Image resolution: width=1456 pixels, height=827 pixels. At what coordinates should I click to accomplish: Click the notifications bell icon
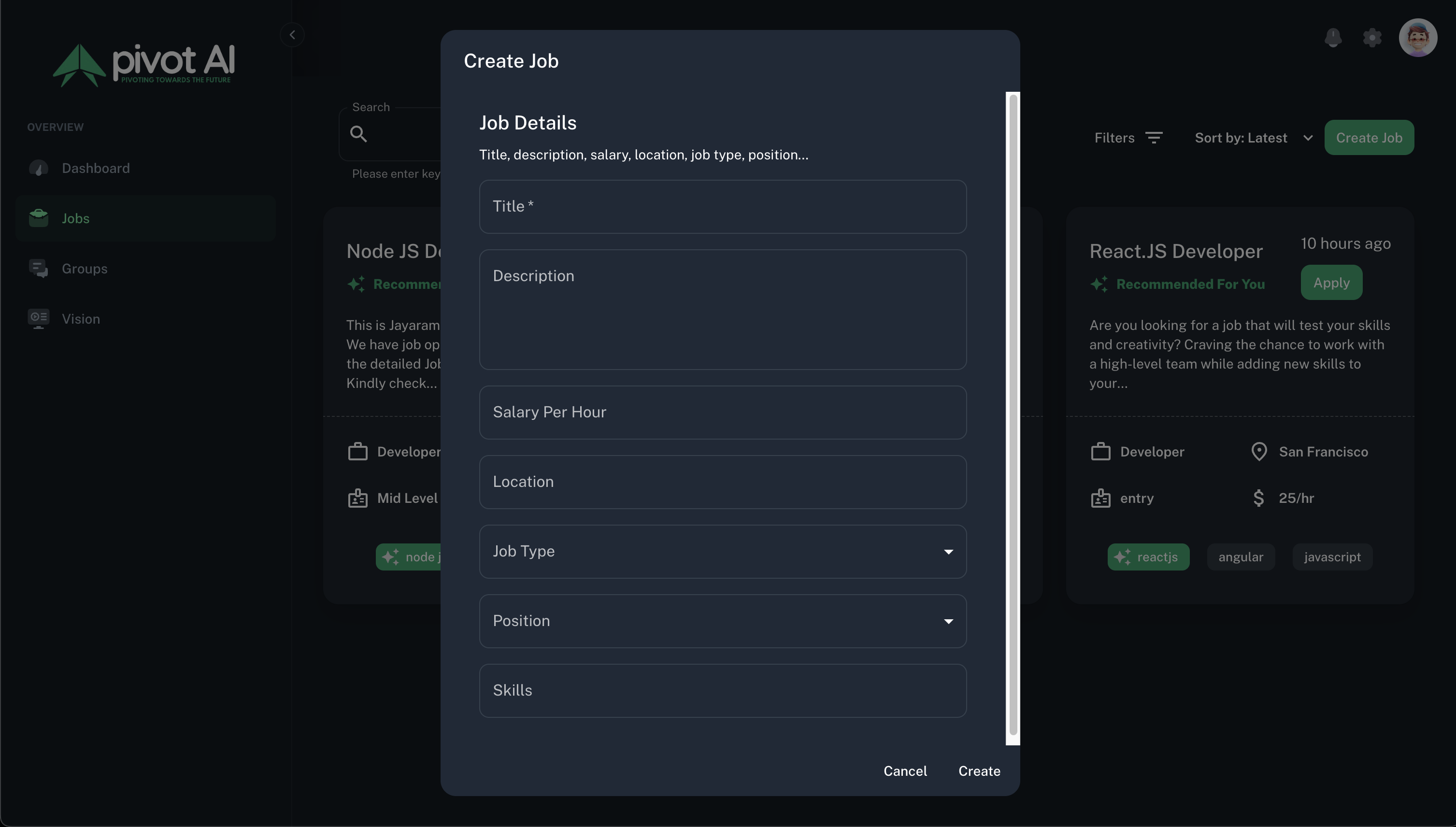coord(1333,38)
